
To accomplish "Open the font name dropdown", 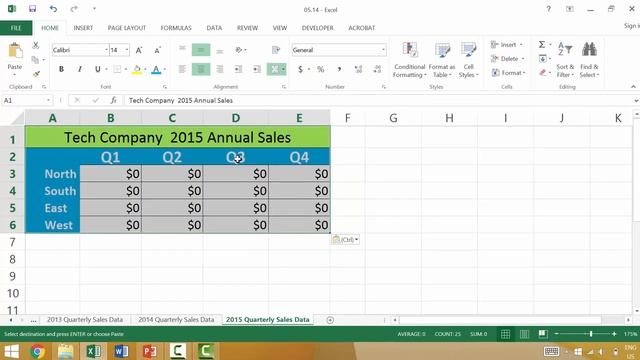I will (x=106, y=50).
